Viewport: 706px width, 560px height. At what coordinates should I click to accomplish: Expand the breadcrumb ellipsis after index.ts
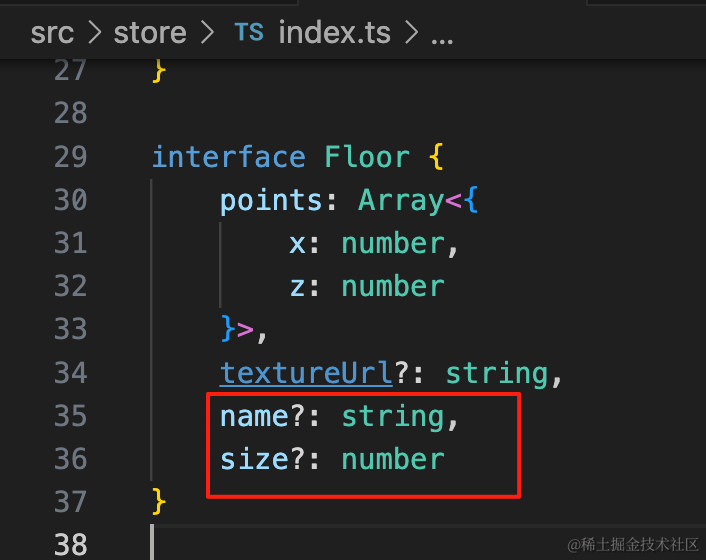point(442,41)
